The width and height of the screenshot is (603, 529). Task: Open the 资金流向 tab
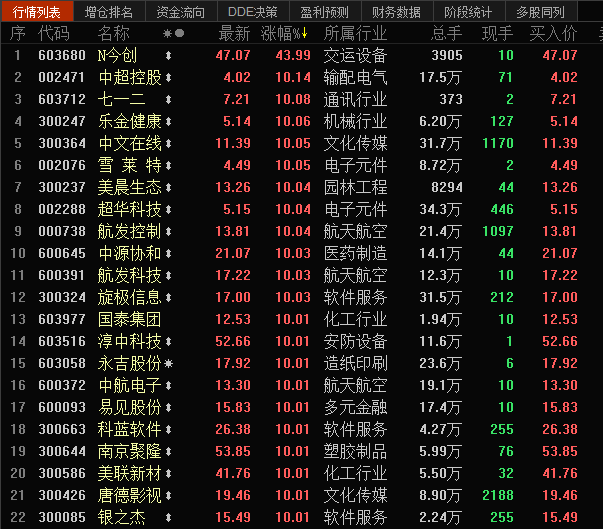pyautogui.click(x=181, y=11)
